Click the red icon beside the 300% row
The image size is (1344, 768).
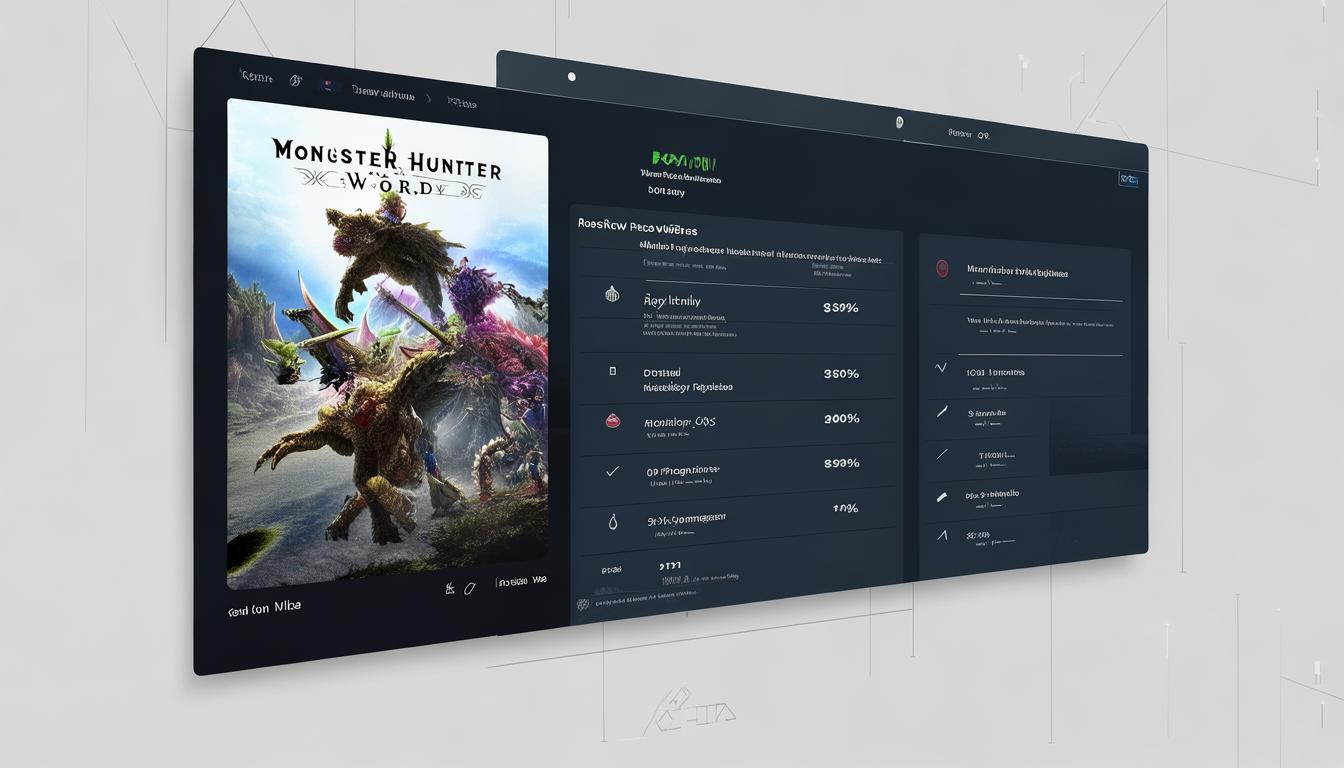pos(613,420)
